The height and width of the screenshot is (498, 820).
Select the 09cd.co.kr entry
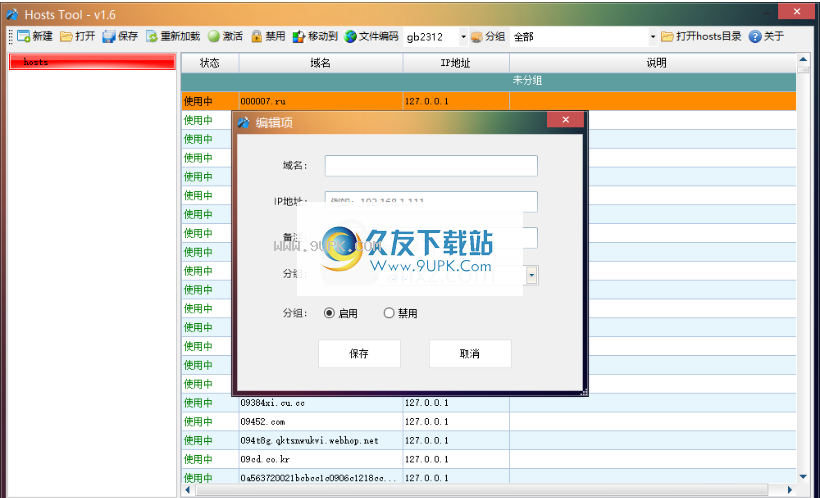265,459
